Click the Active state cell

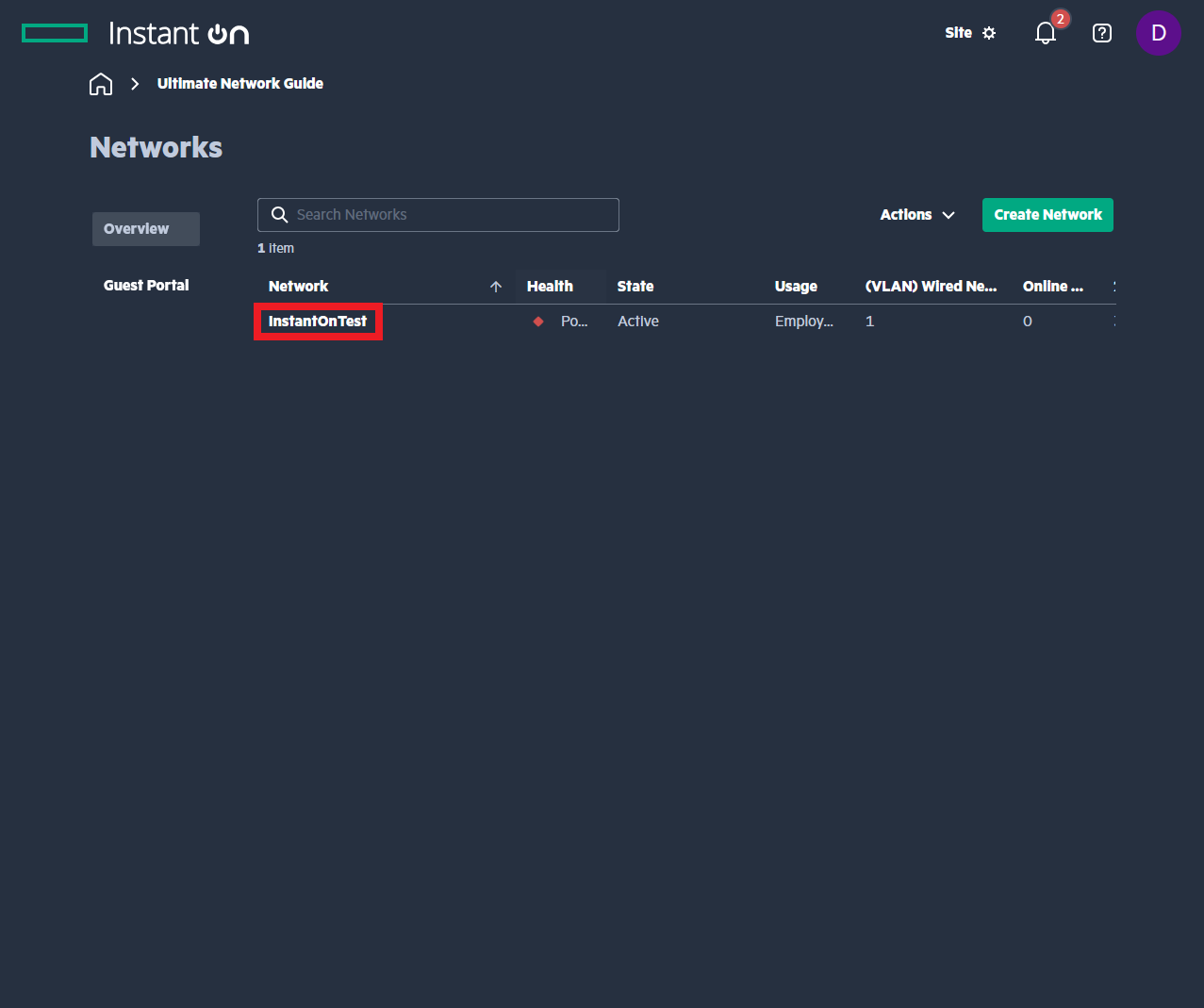[x=638, y=322]
